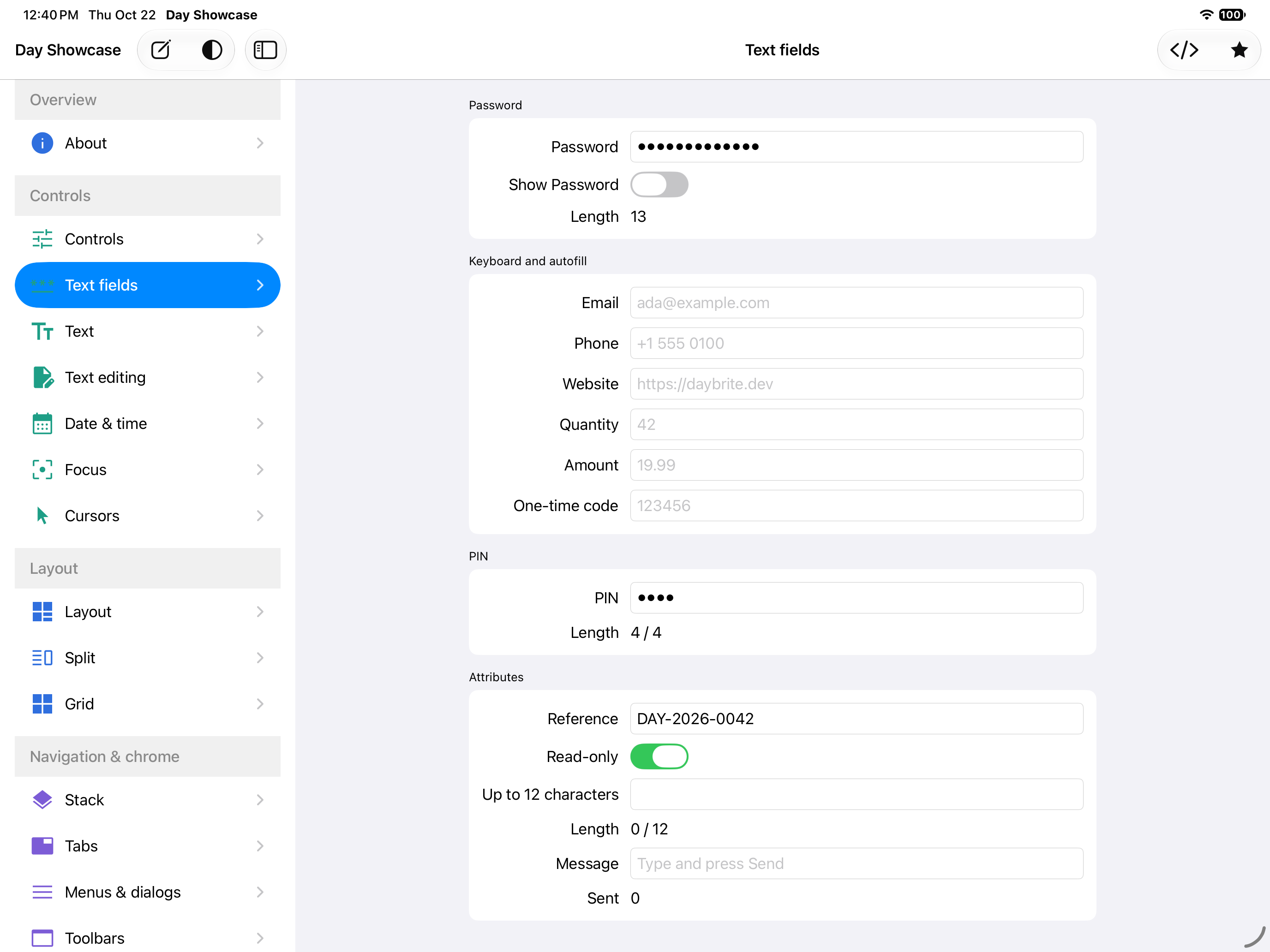Check the battery indicator icon
1270x952 pixels.
coord(1232,15)
